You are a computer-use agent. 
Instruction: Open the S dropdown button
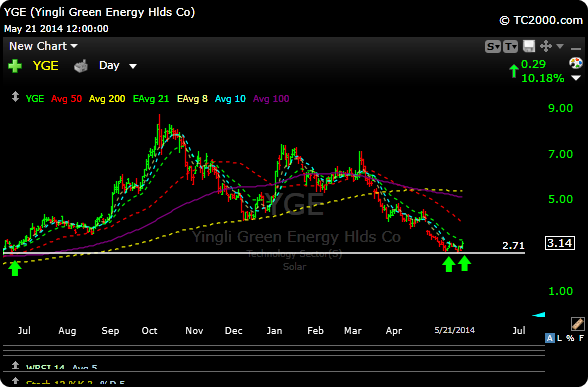[493, 46]
